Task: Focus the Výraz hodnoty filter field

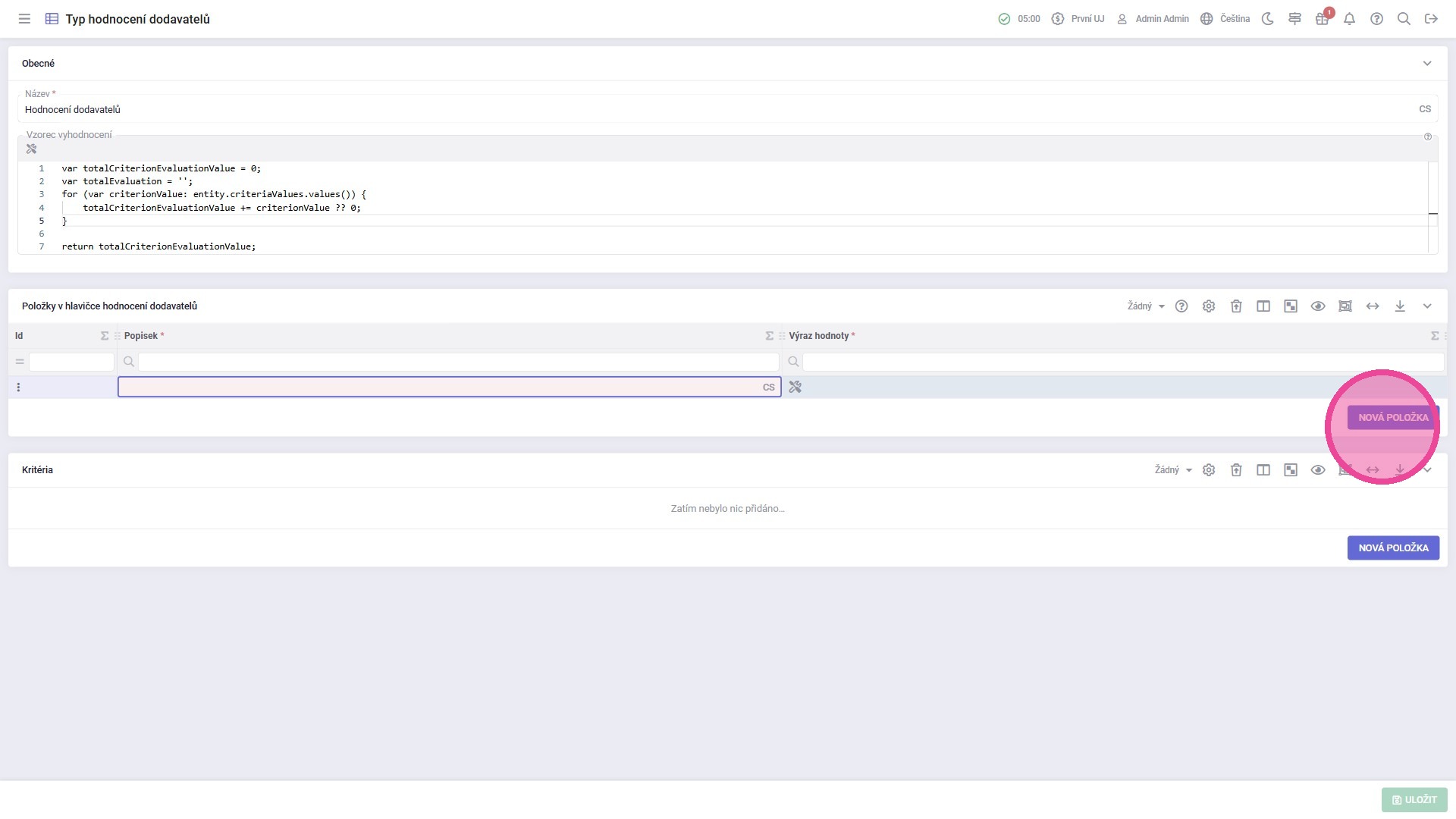Action: pos(1123,362)
